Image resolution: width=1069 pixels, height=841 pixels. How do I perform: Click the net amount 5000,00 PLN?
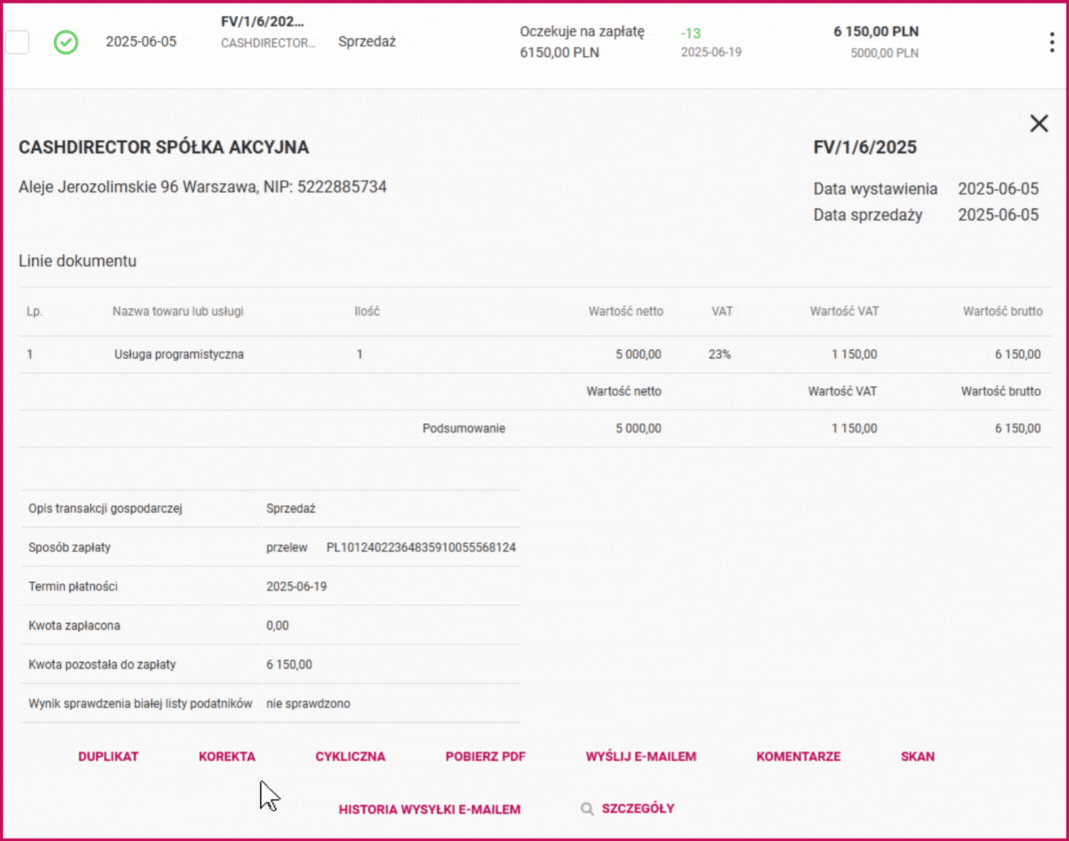click(884, 53)
